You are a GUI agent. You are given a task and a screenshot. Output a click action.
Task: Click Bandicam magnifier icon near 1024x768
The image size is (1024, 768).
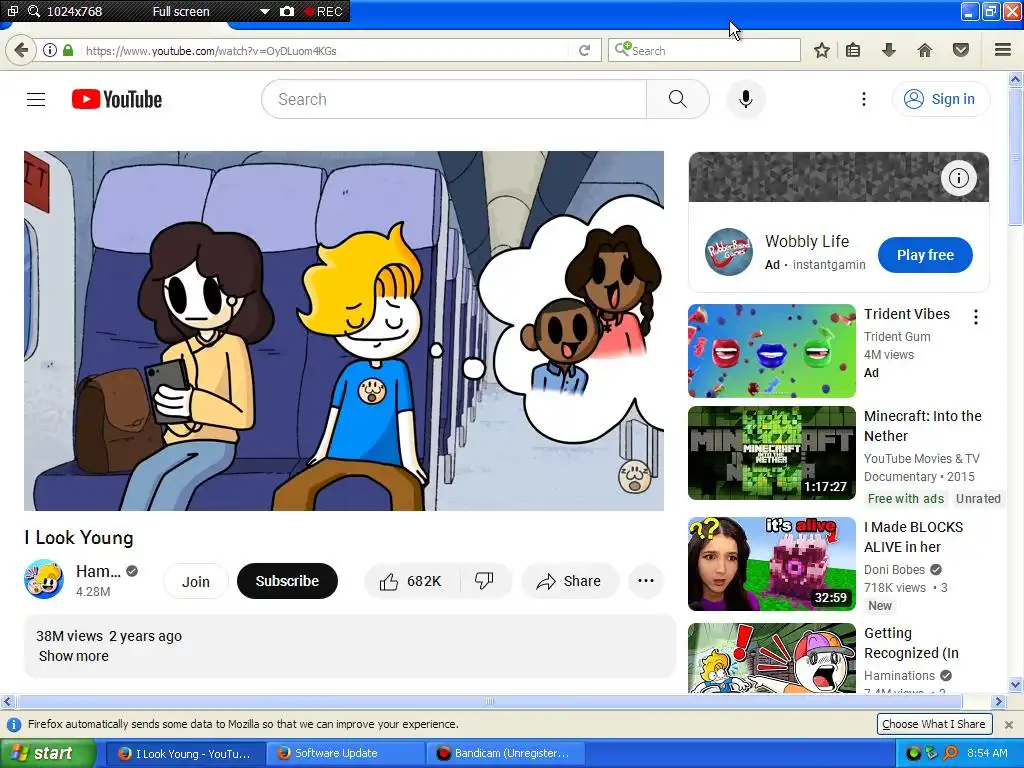click(34, 12)
